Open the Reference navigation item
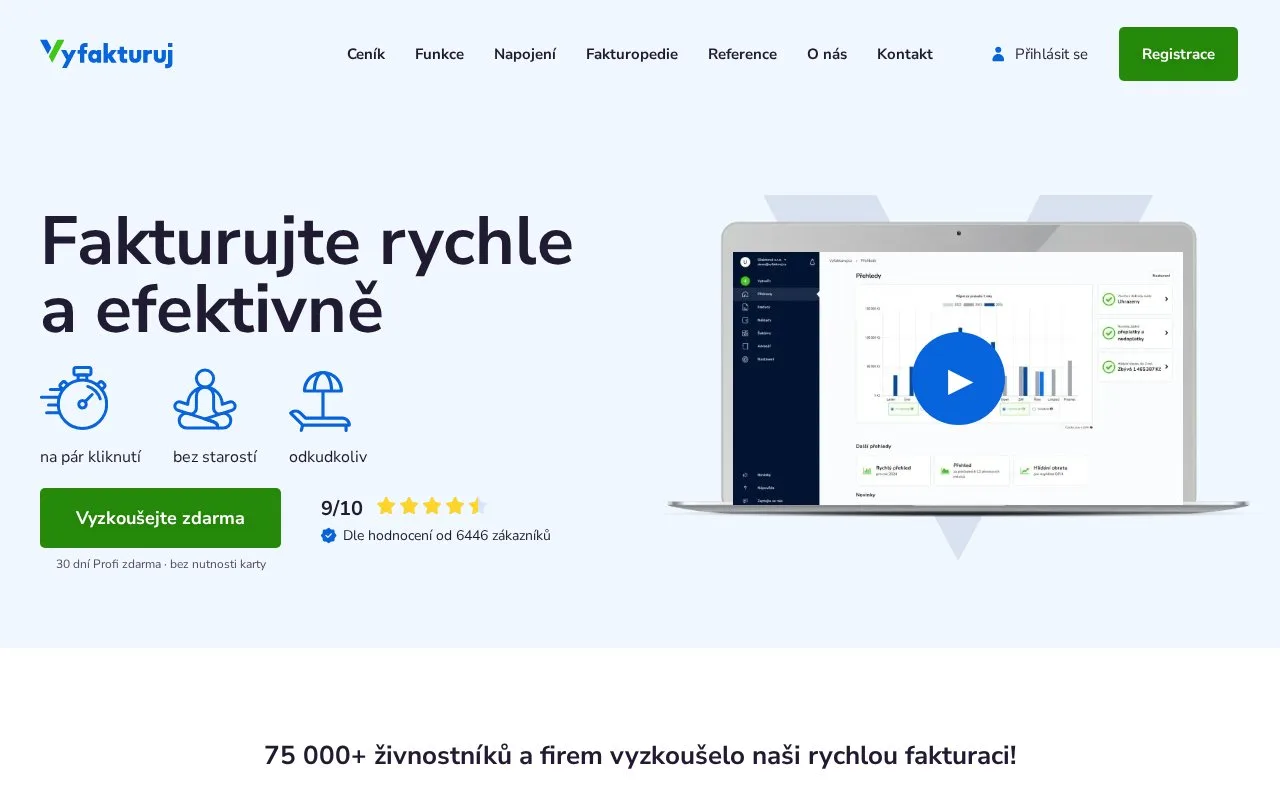 point(742,54)
